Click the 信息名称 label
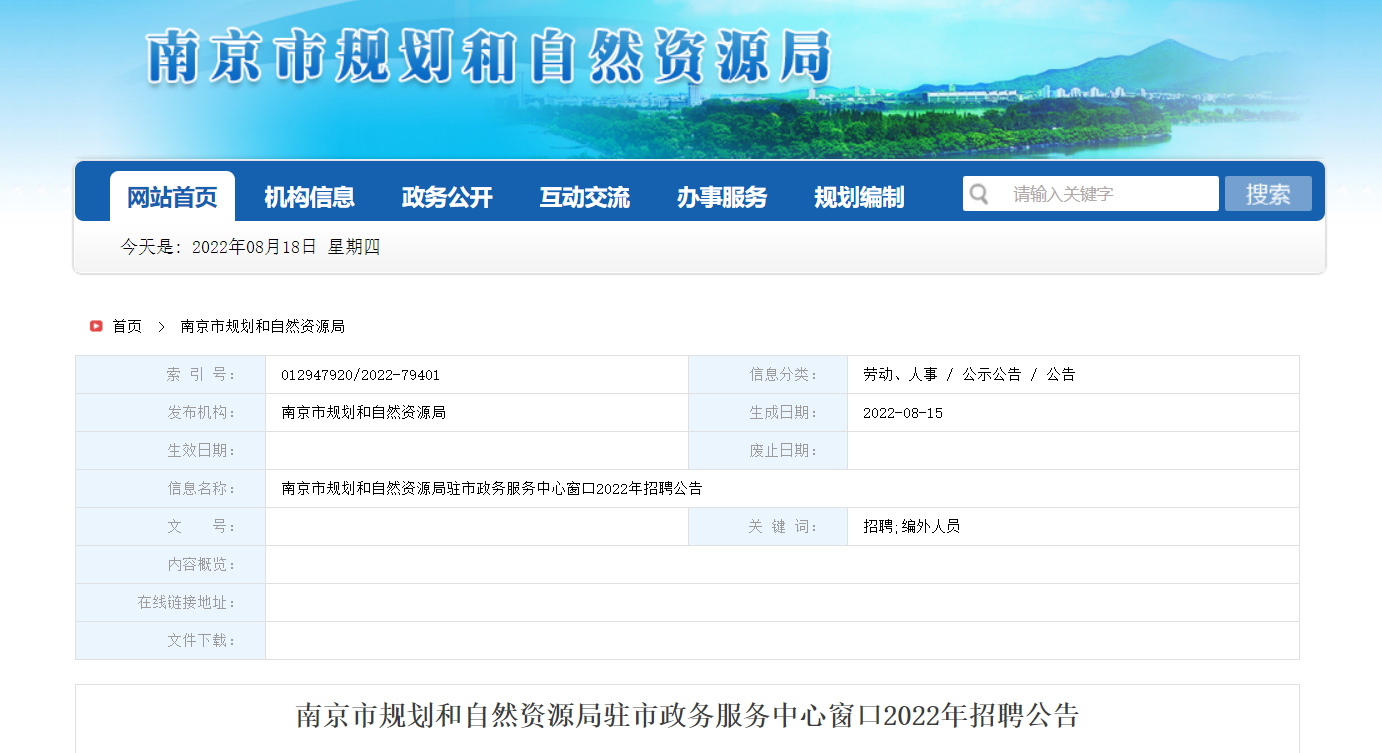 coord(202,489)
